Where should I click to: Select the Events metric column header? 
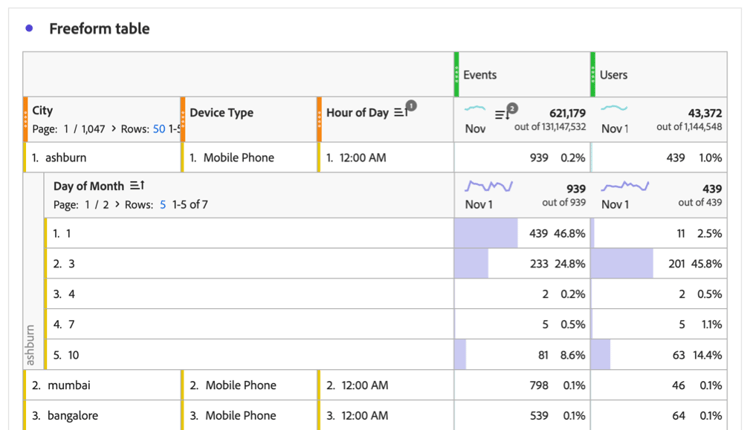click(x=480, y=75)
